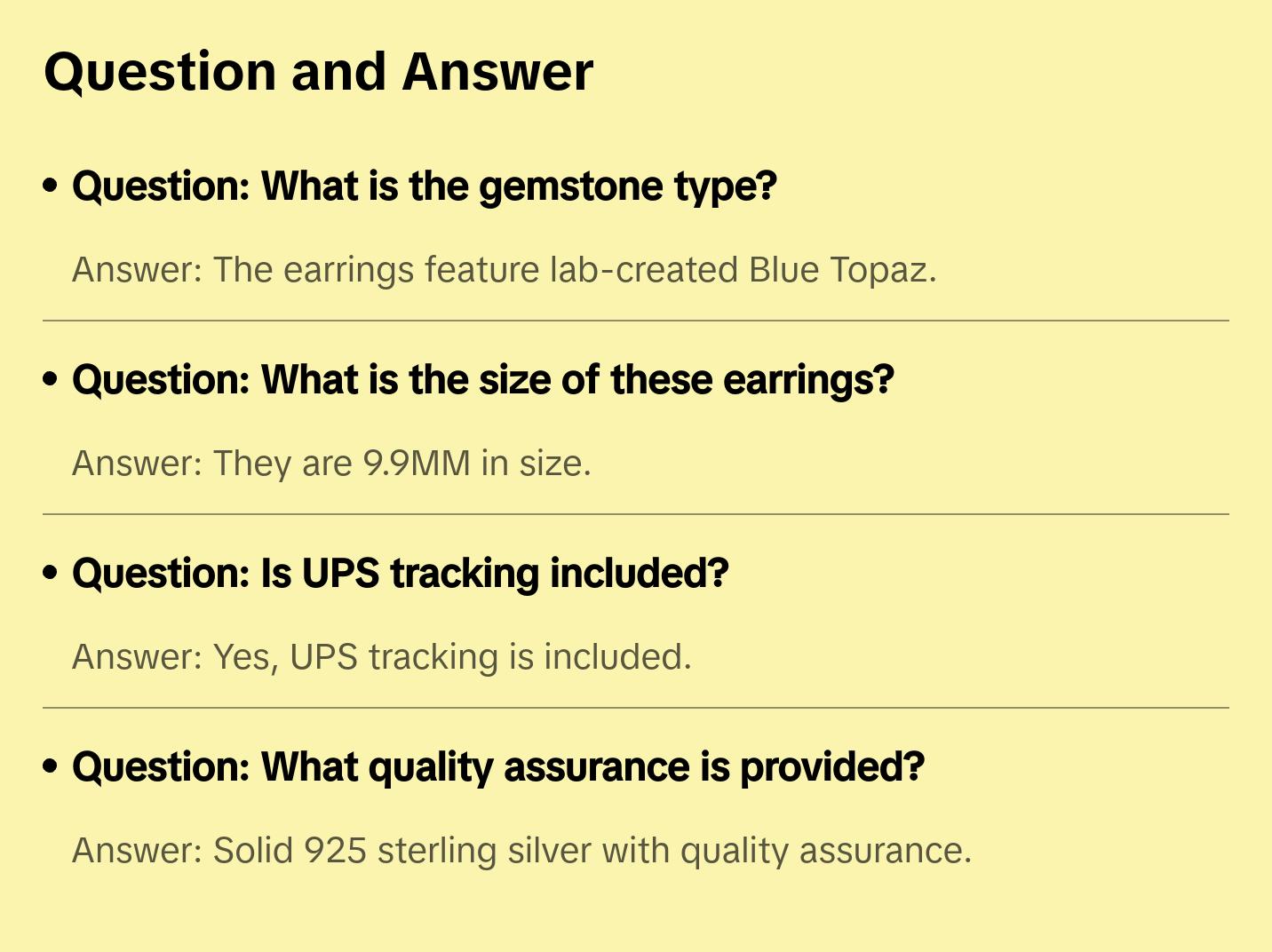The height and width of the screenshot is (952, 1272).
Task: Click the bullet beside the UPS tracking question
Action: tap(51, 574)
